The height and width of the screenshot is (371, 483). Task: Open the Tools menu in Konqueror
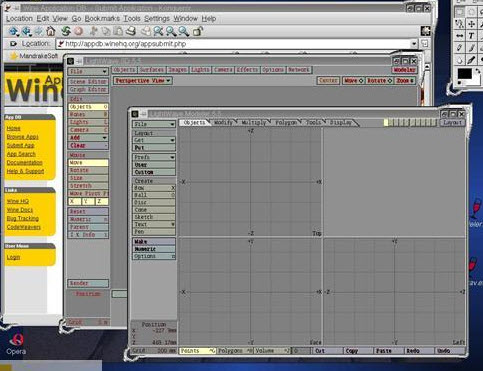pos(132,19)
